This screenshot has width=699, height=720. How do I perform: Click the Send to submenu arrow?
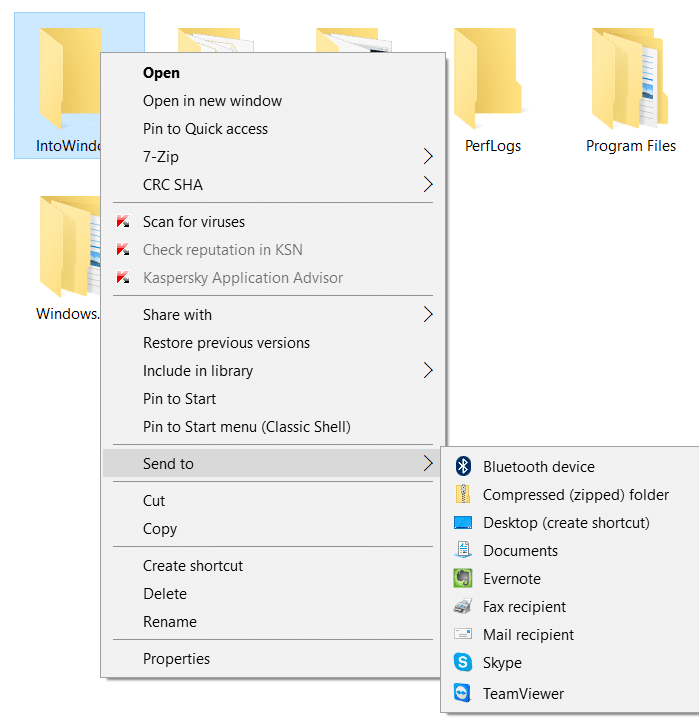pyautogui.click(x=428, y=463)
